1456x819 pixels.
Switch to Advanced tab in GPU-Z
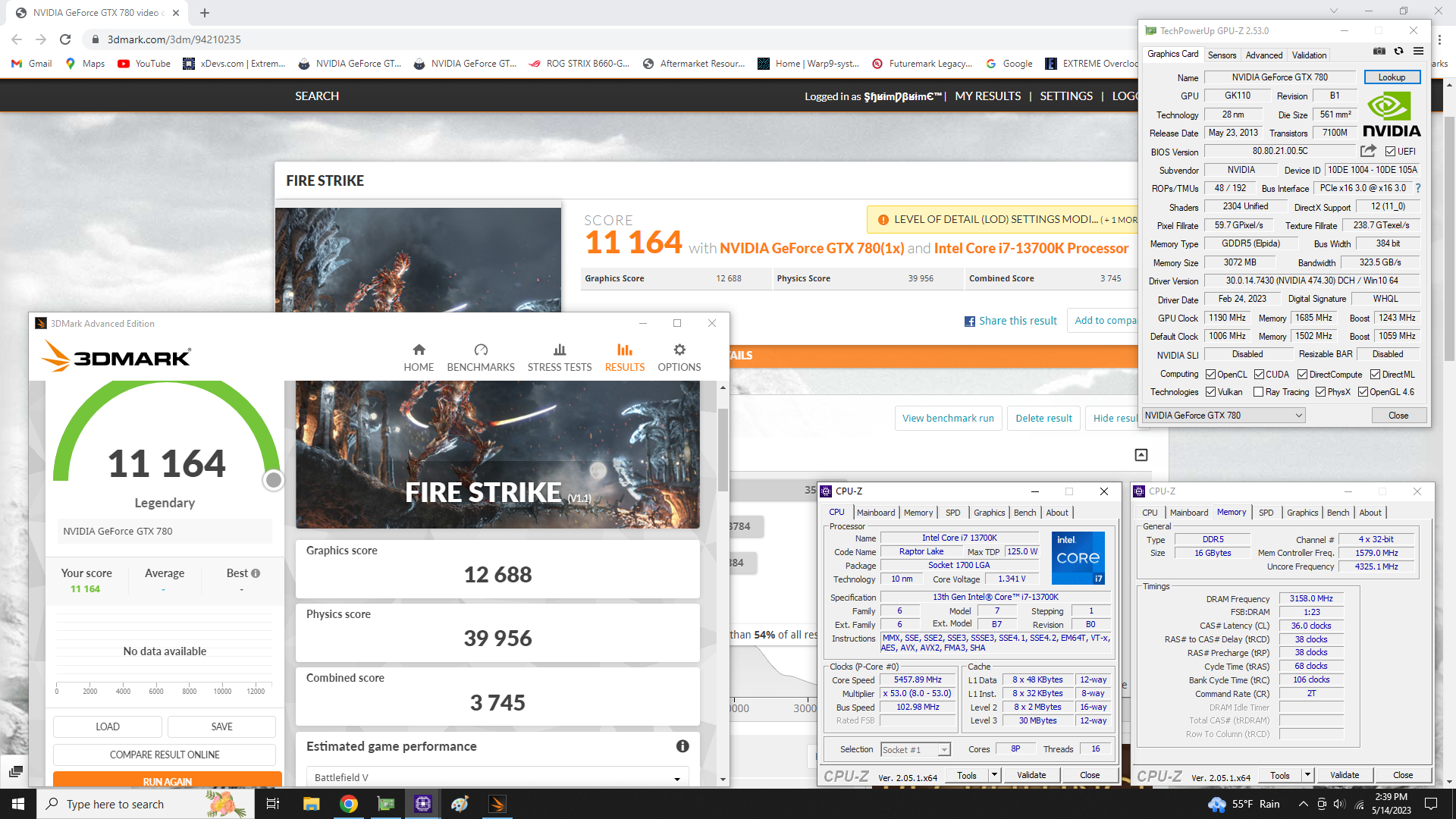pos(1264,55)
